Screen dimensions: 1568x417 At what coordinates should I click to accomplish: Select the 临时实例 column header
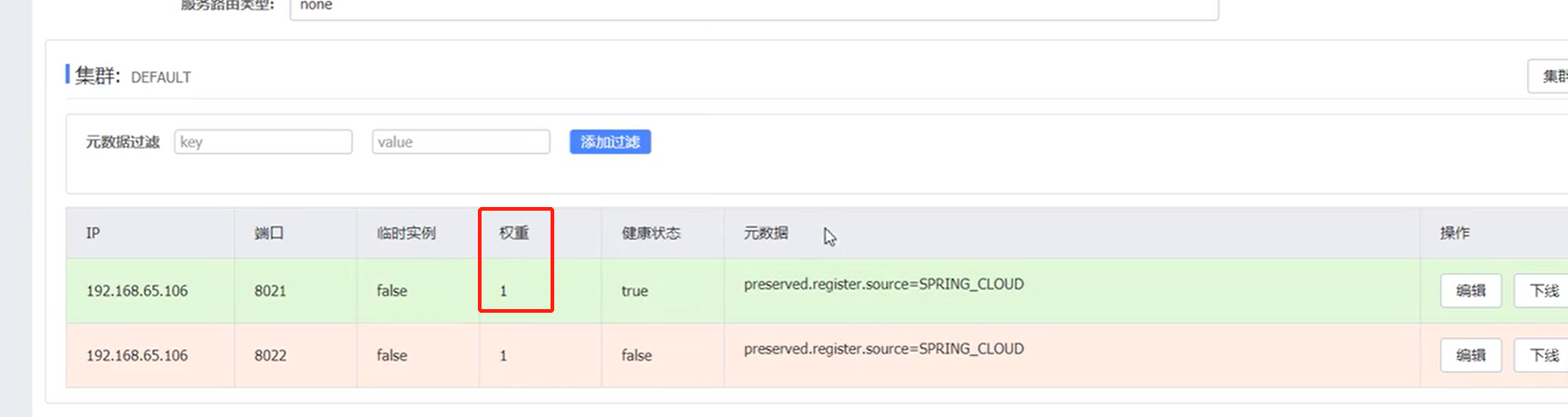click(406, 233)
